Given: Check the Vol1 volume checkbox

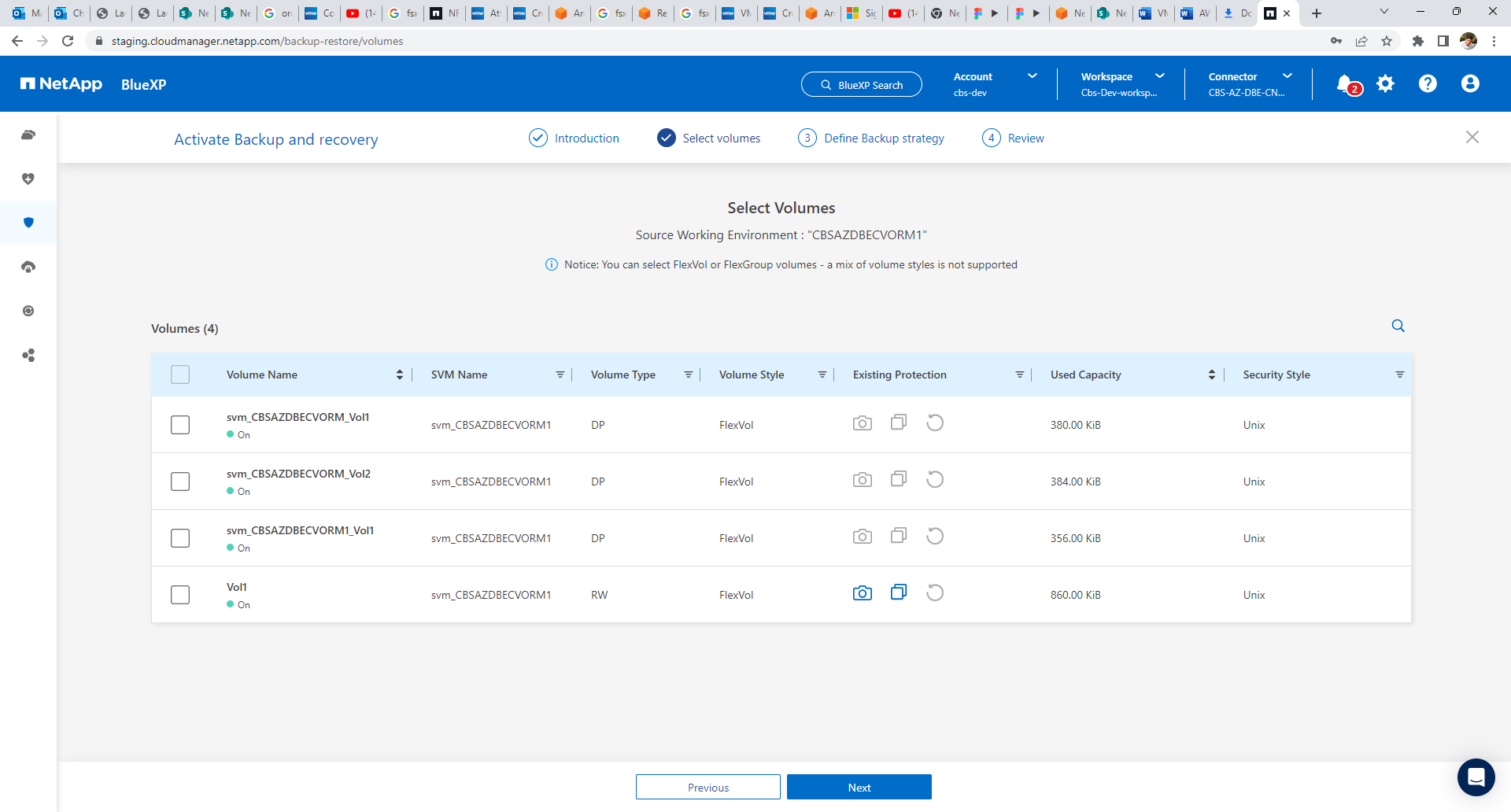Looking at the screenshot, I should tap(180, 595).
